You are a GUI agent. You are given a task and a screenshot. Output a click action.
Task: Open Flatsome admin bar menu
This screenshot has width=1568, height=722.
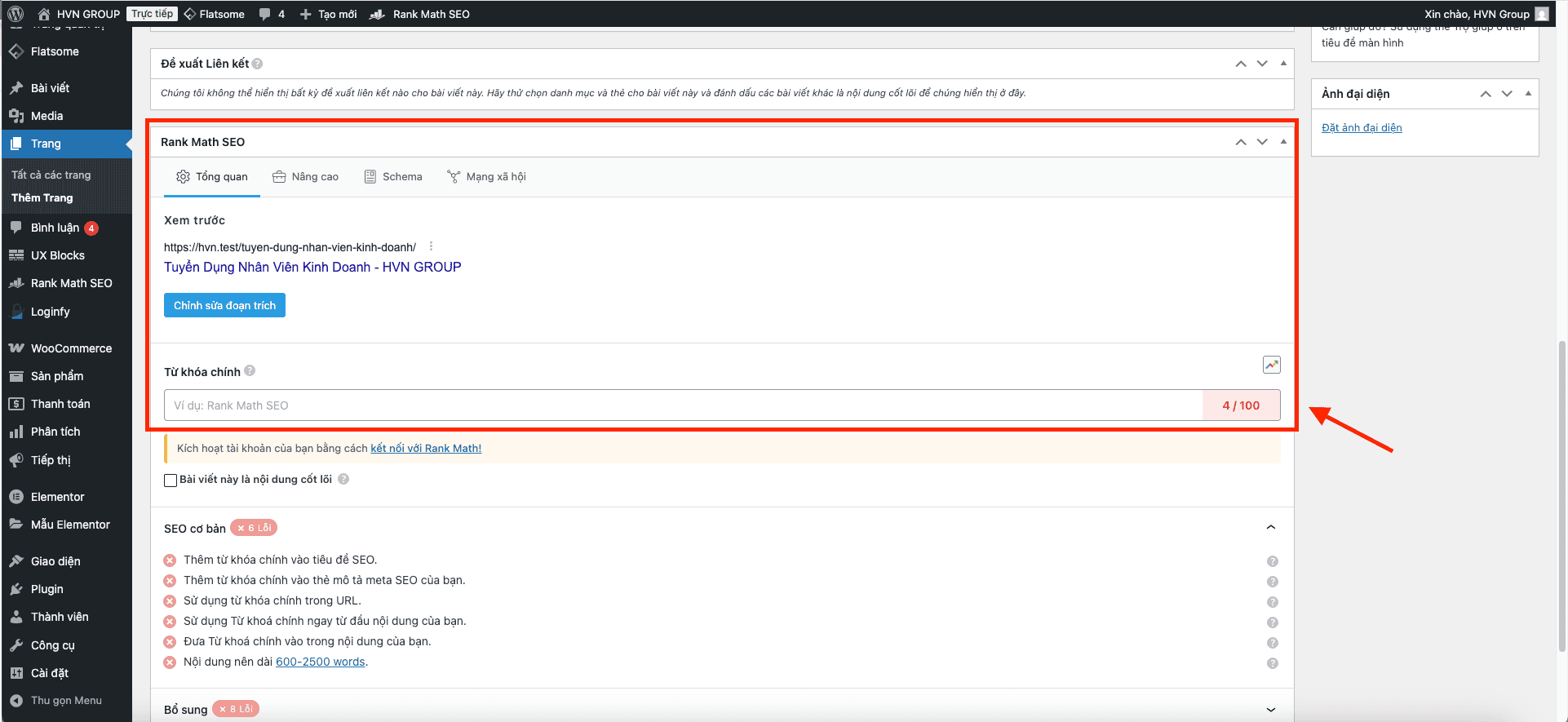(x=215, y=14)
